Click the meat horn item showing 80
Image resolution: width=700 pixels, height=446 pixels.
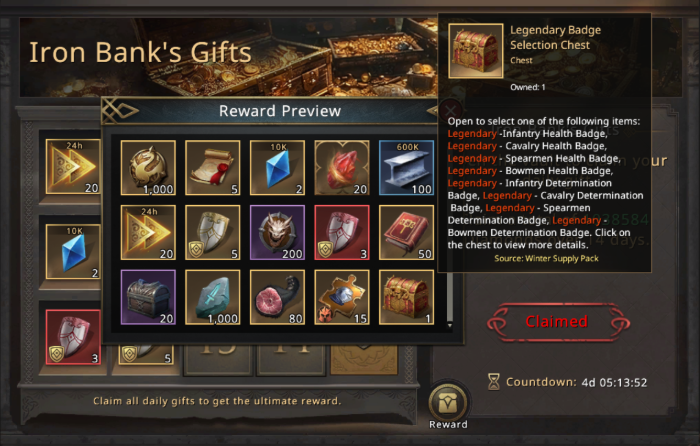pyautogui.click(x=277, y=297)
